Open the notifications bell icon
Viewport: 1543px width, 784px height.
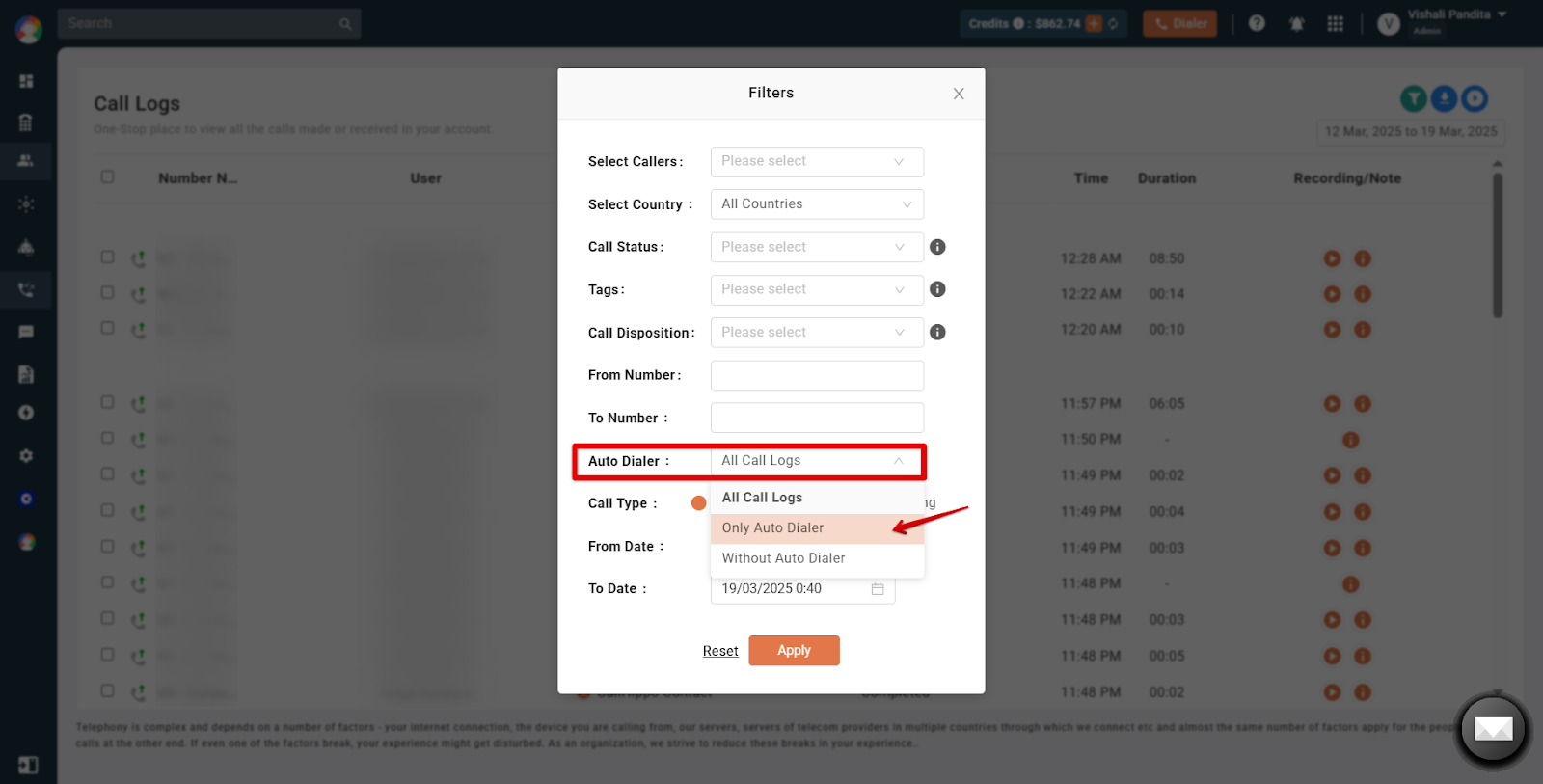(x=1297, y=23)
